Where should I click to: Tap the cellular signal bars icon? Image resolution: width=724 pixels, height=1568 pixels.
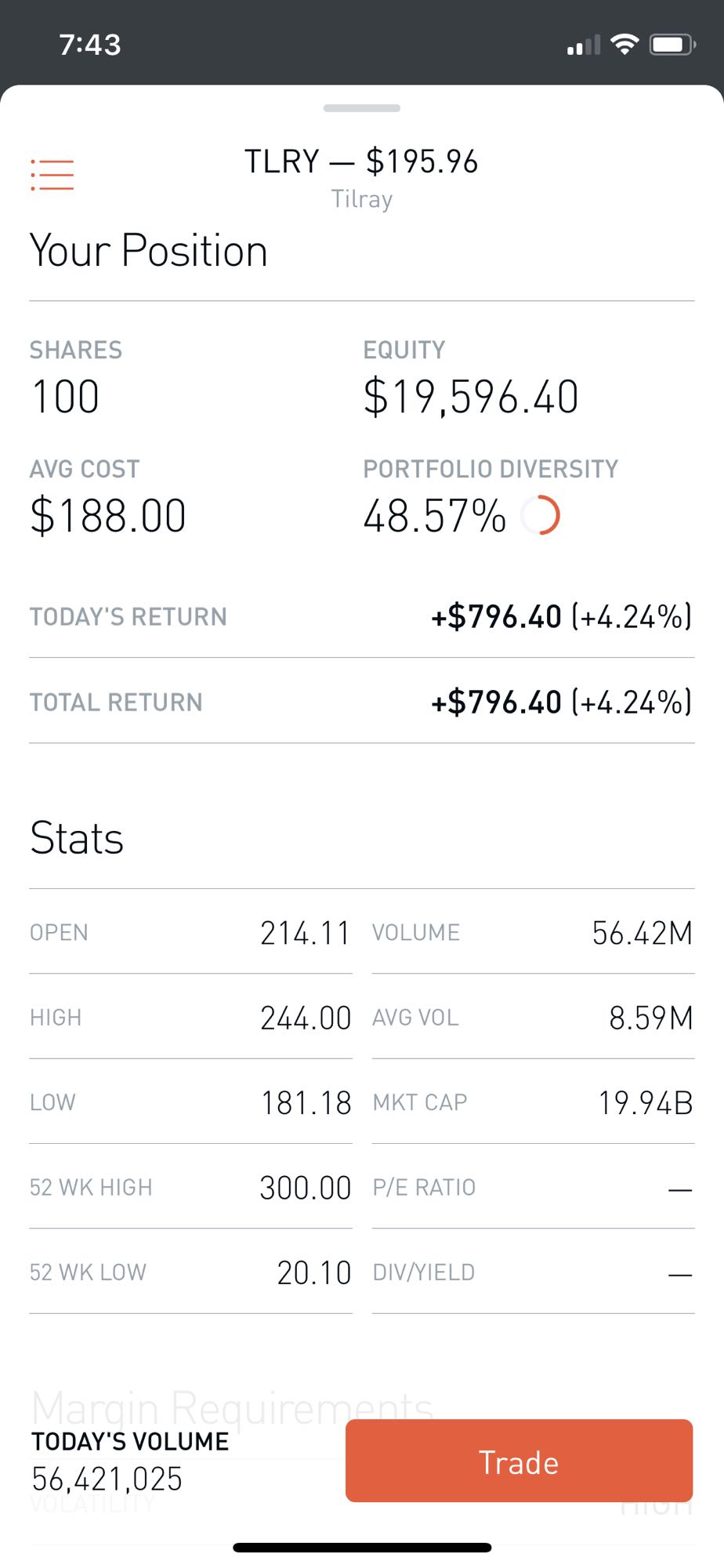584,45
